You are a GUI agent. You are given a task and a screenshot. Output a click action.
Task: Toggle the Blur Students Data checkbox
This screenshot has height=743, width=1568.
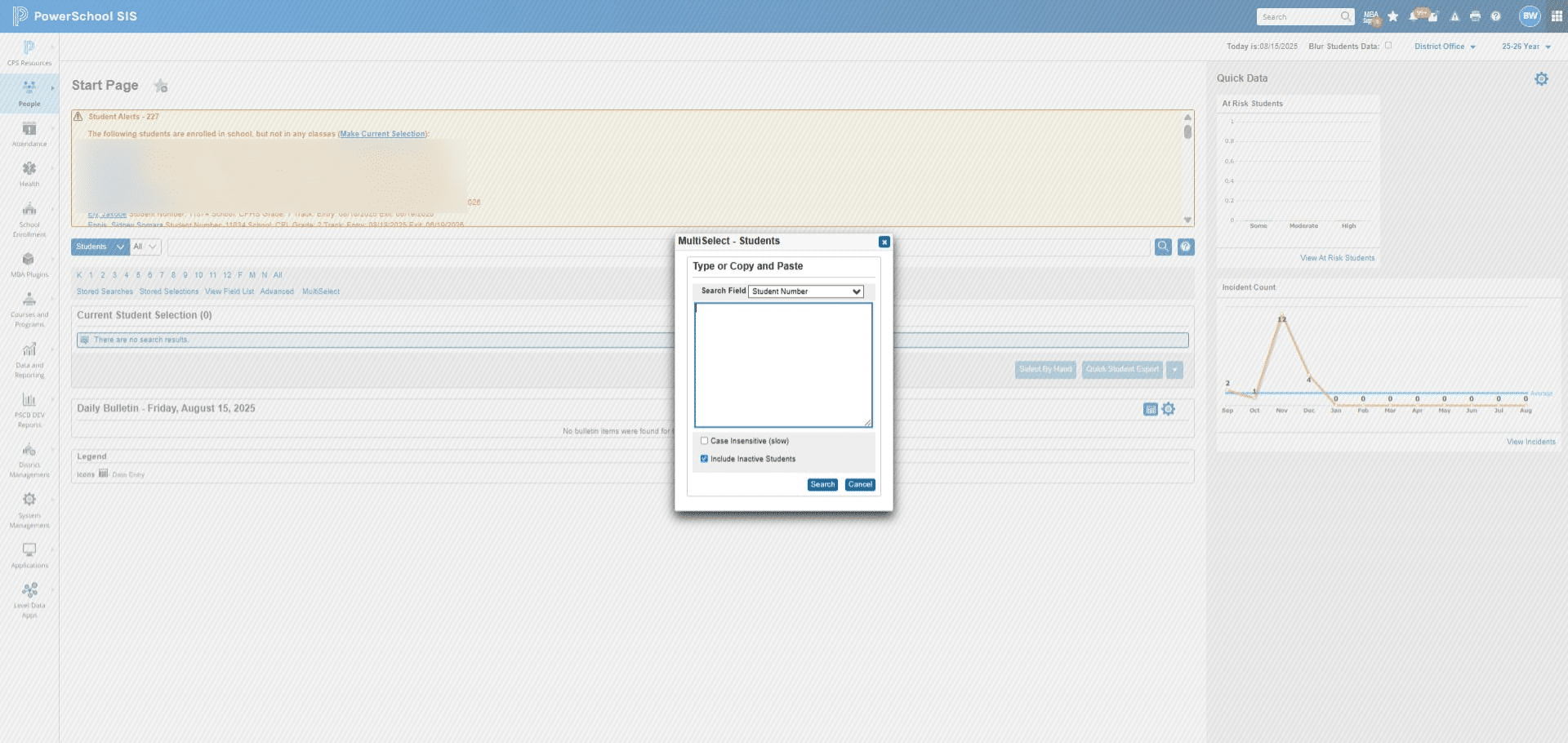coord(1388,46)
